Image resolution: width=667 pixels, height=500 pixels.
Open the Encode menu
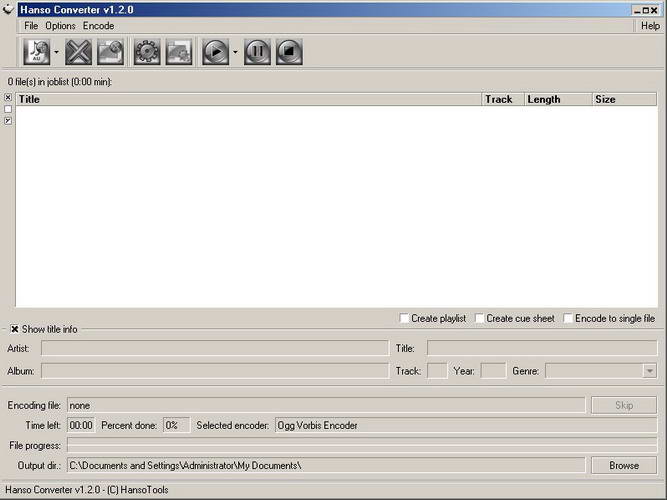click(98, 26)
